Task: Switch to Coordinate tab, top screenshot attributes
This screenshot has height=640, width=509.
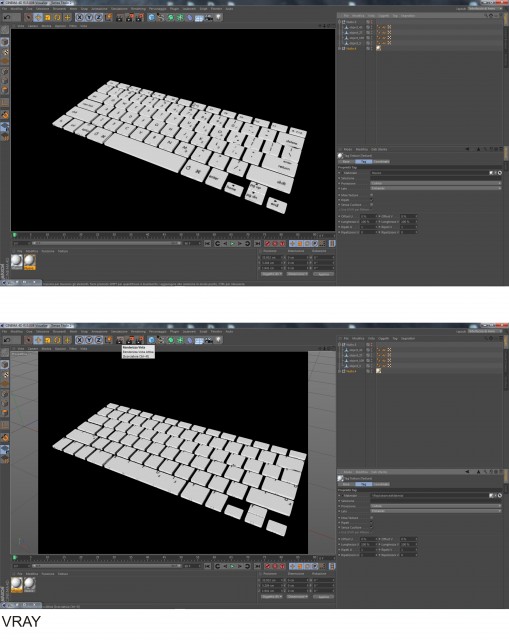Action: pos(382,162)
